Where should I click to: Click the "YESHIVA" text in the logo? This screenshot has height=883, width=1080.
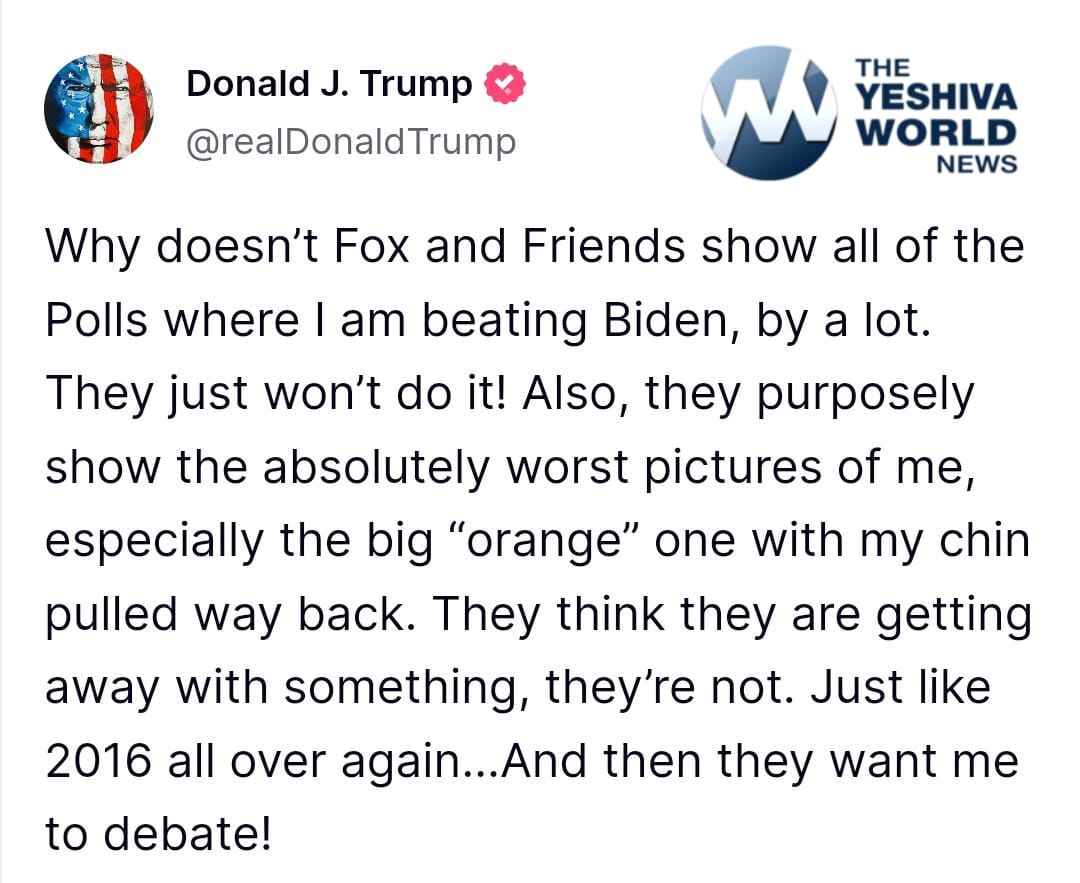tap(937, 98)
